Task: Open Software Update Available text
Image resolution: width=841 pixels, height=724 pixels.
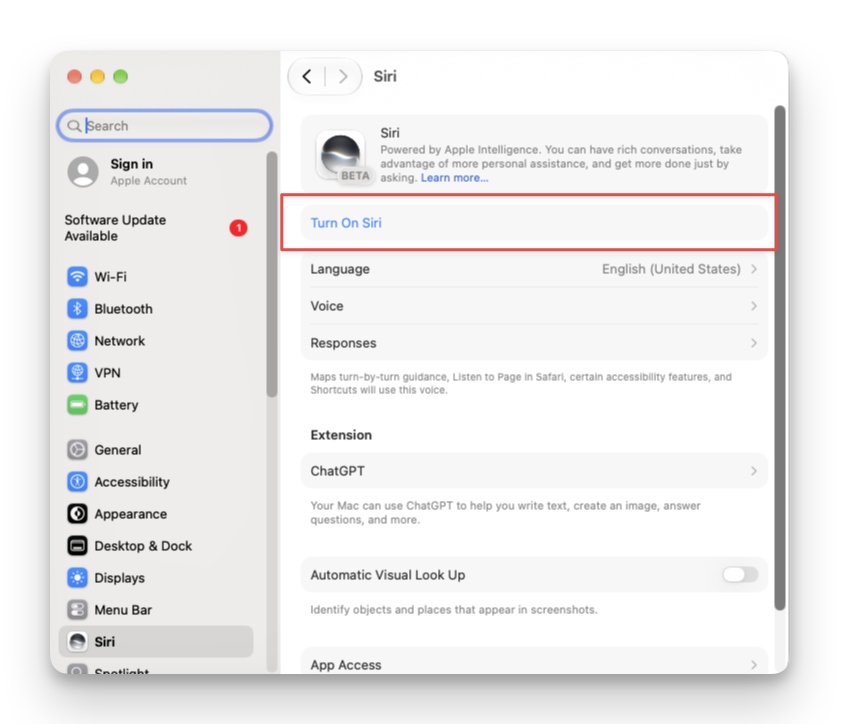Action: [x=115, y=228]
